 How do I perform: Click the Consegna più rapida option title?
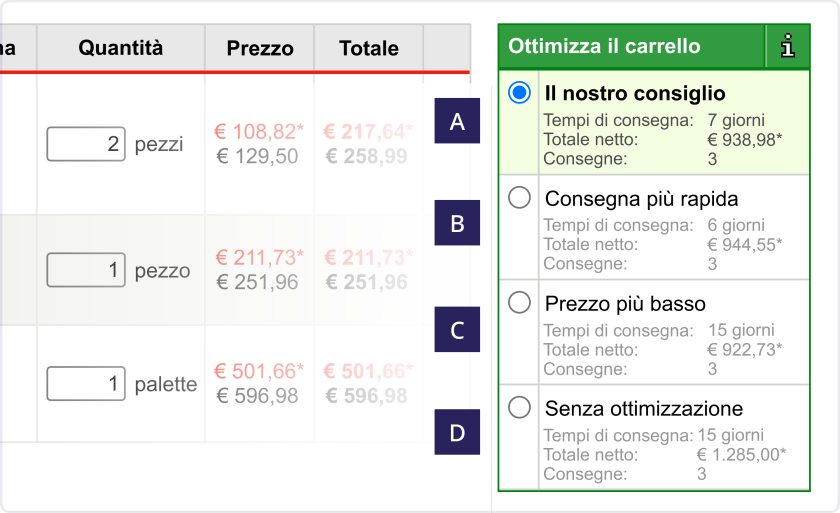[x=641, y=199]
